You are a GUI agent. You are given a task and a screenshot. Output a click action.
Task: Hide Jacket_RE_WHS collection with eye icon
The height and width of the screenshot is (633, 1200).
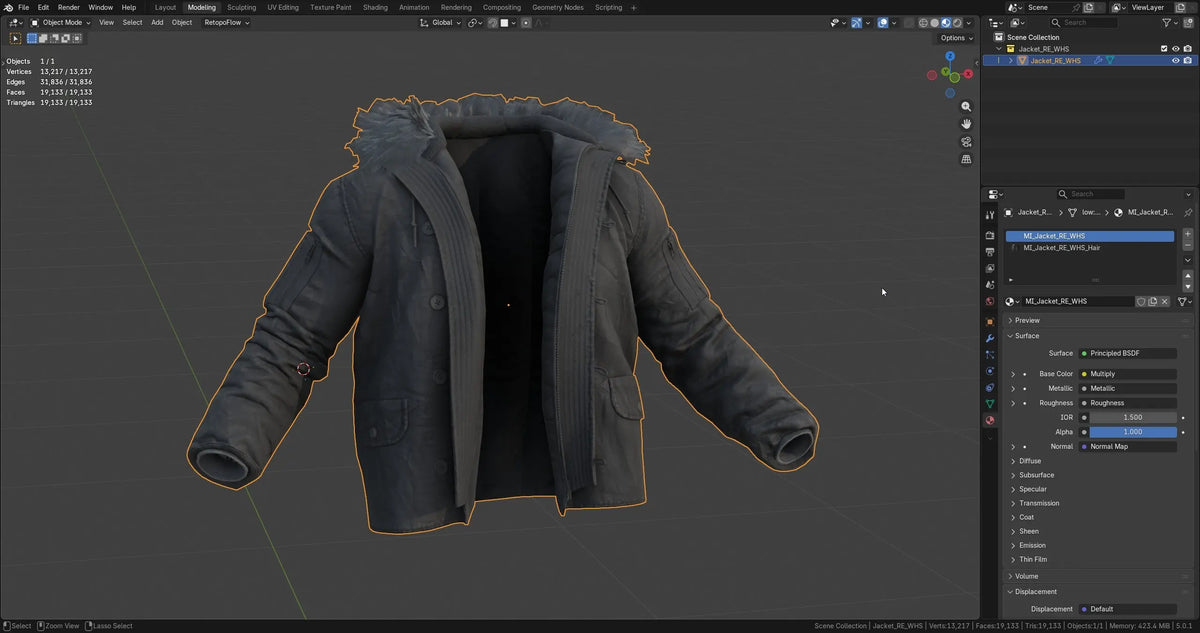tap(1175, 48)
